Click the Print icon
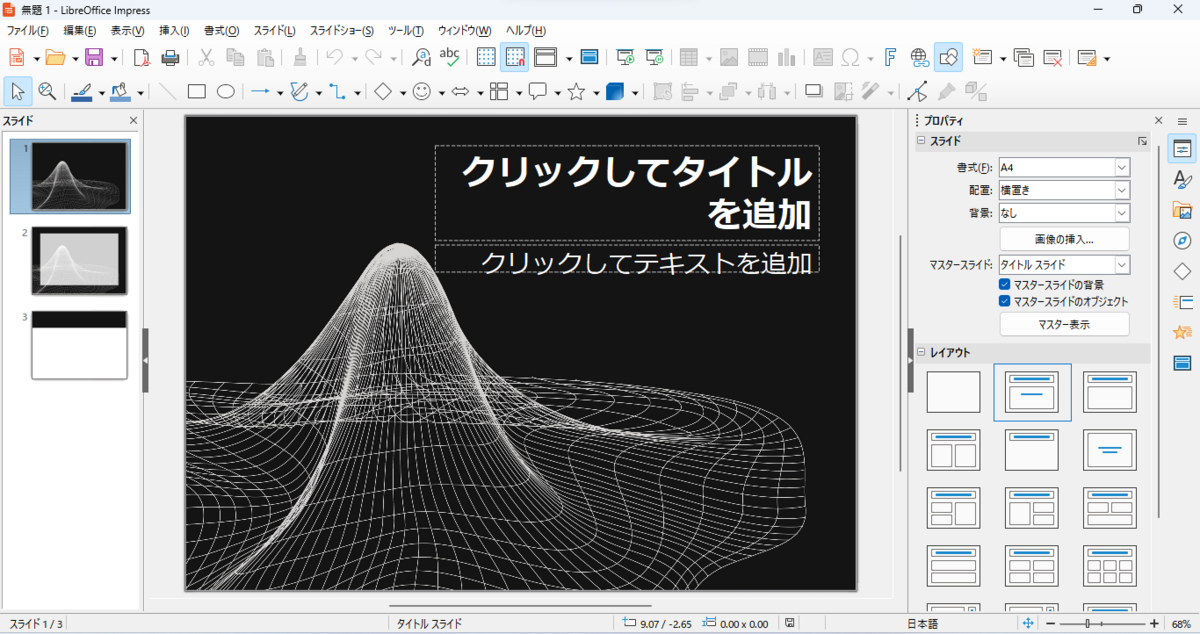 pos(170,57)
